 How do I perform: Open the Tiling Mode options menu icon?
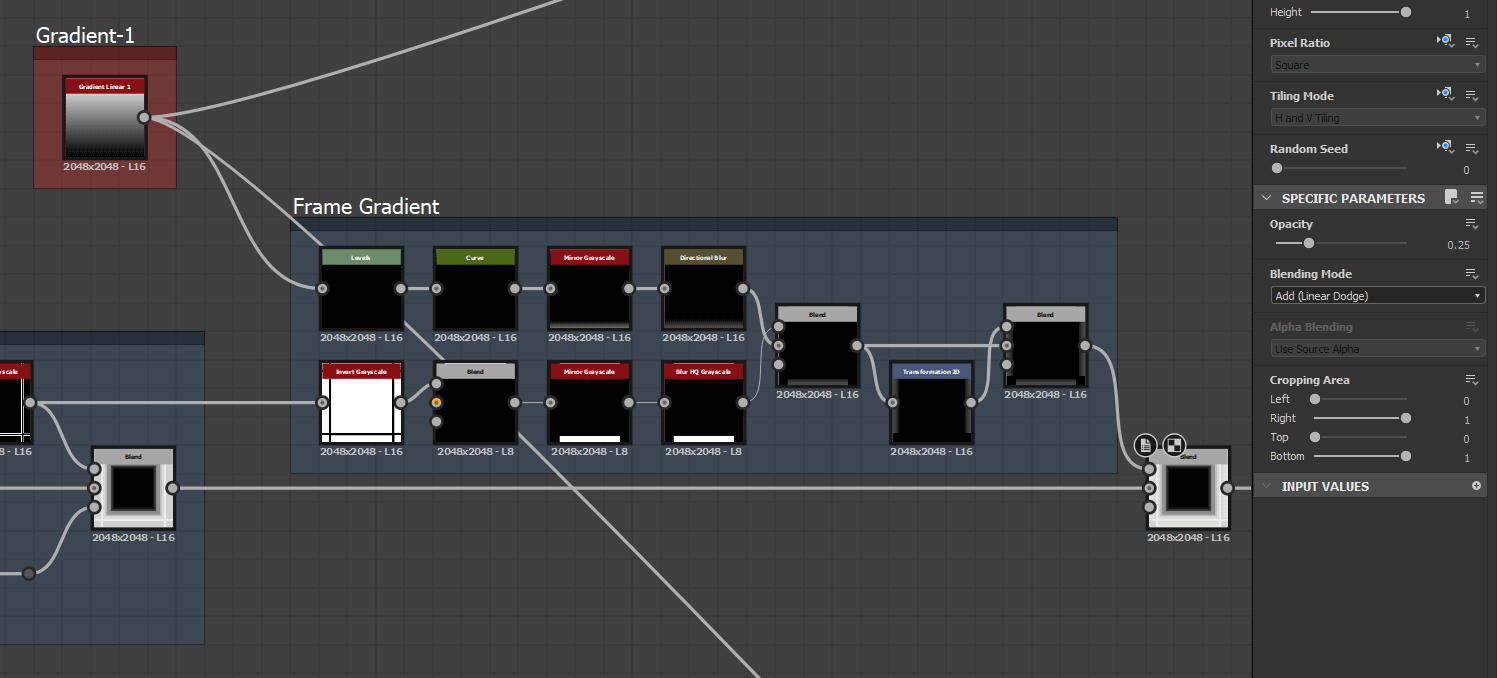[1472, 95]
